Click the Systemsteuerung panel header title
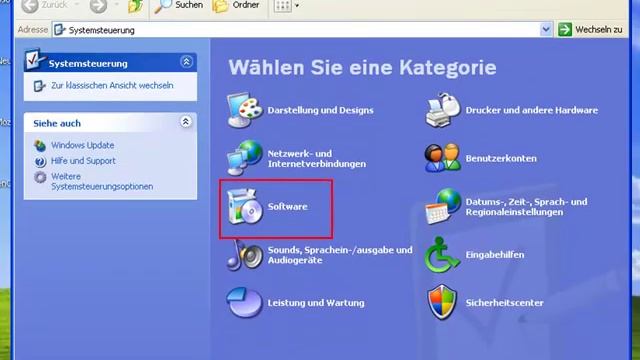 [88, 64]
